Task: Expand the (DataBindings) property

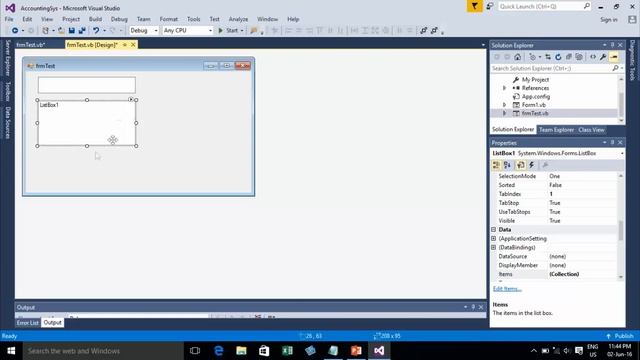Action: point(493,248)
